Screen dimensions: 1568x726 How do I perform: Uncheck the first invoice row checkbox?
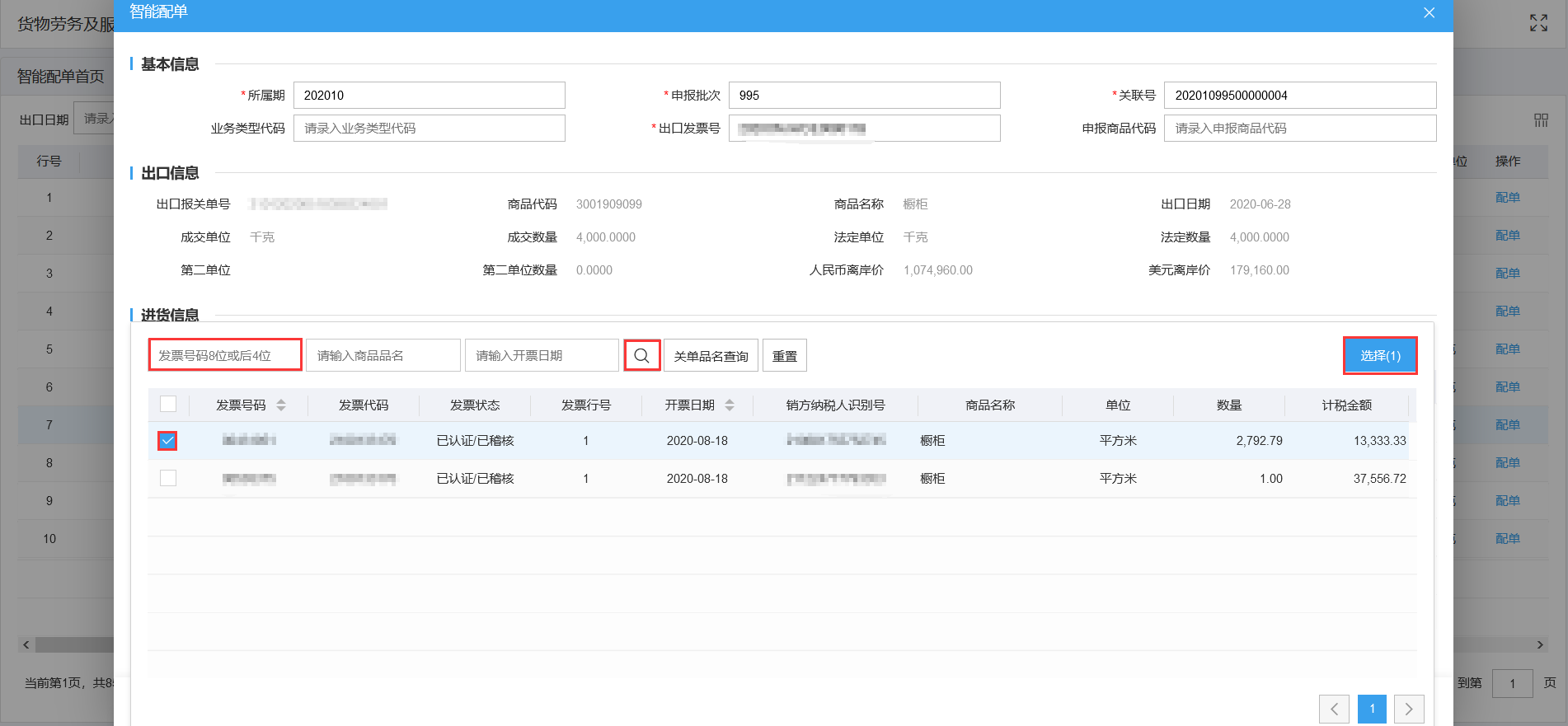tap(167, 441)
